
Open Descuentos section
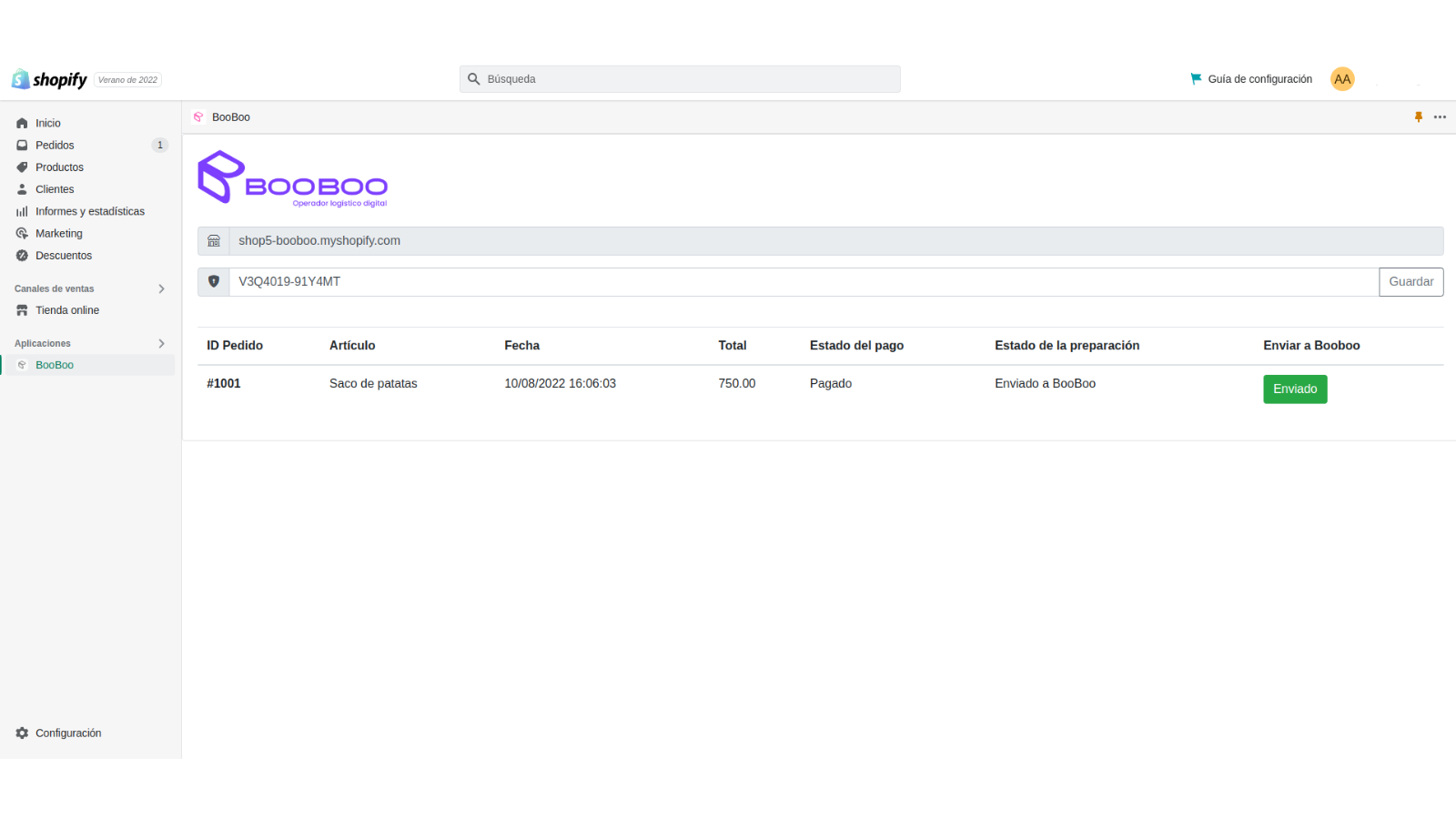[64, 256]
